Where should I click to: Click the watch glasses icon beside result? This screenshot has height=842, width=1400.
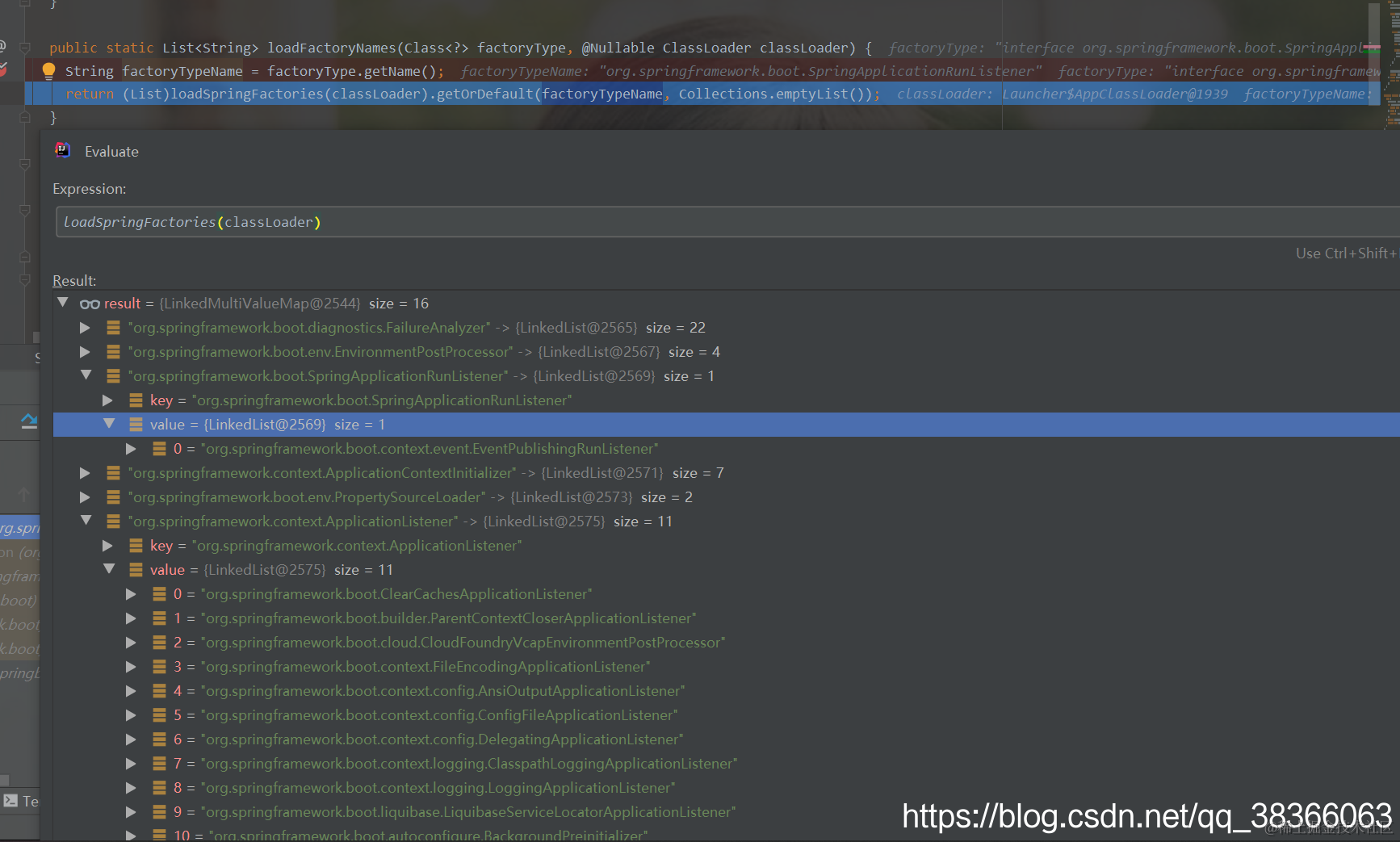(90, 304)
